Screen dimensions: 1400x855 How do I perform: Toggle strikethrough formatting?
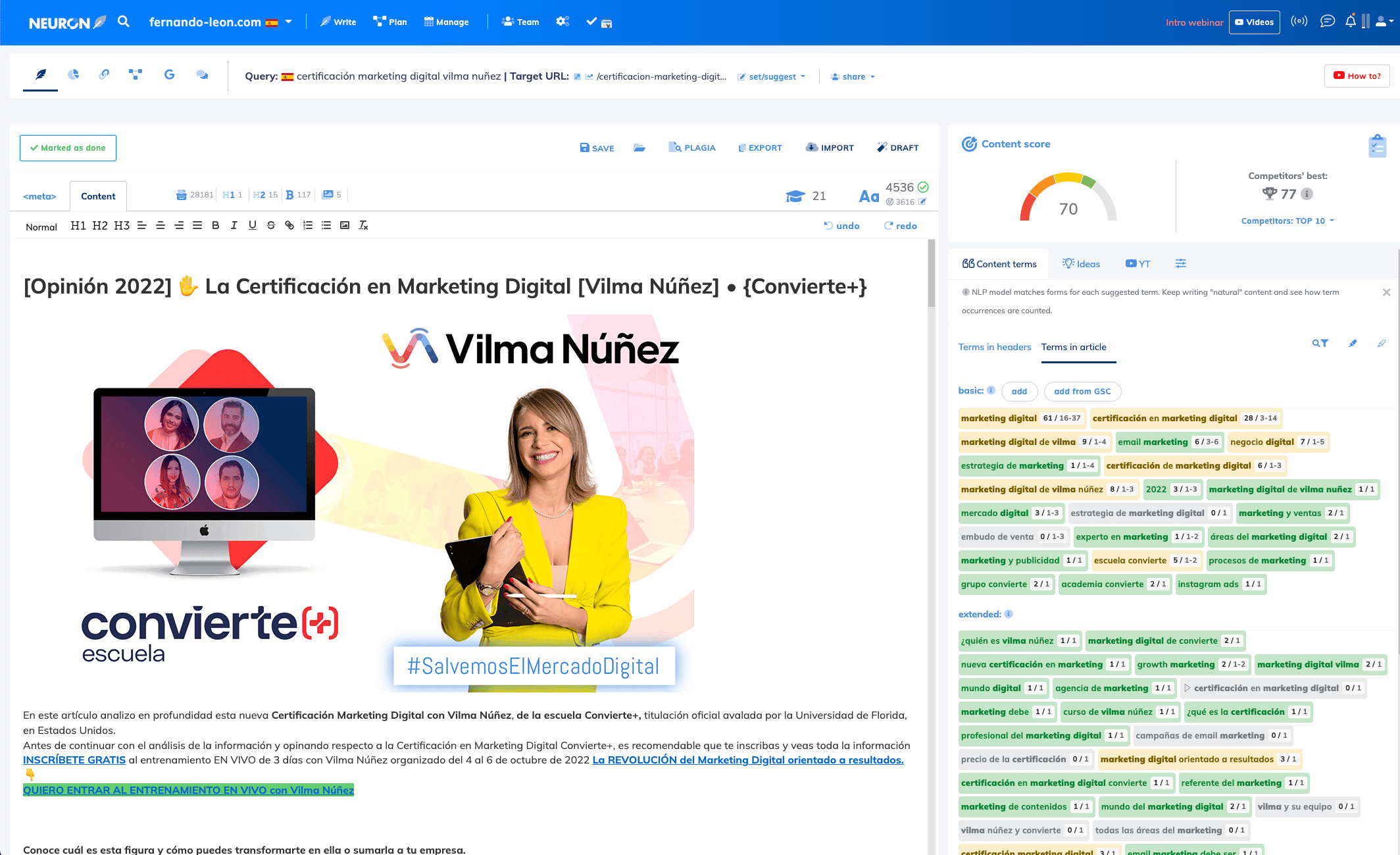pyautogui.click(x=270, y=226)
